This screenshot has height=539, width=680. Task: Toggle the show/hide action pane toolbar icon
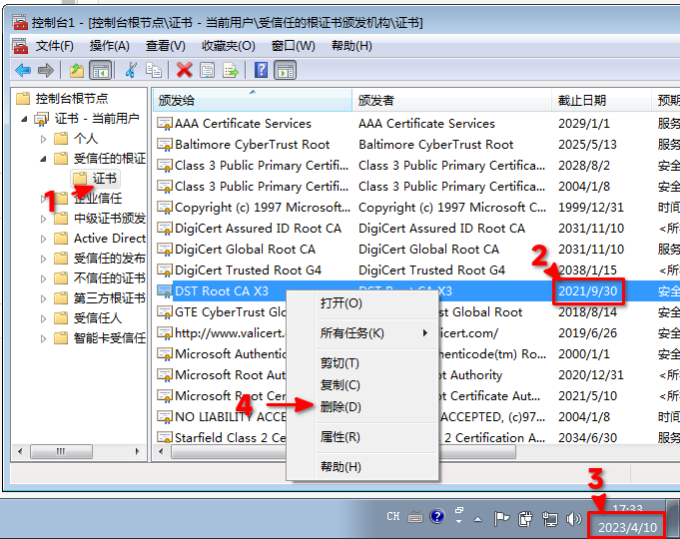pos(285,70)
